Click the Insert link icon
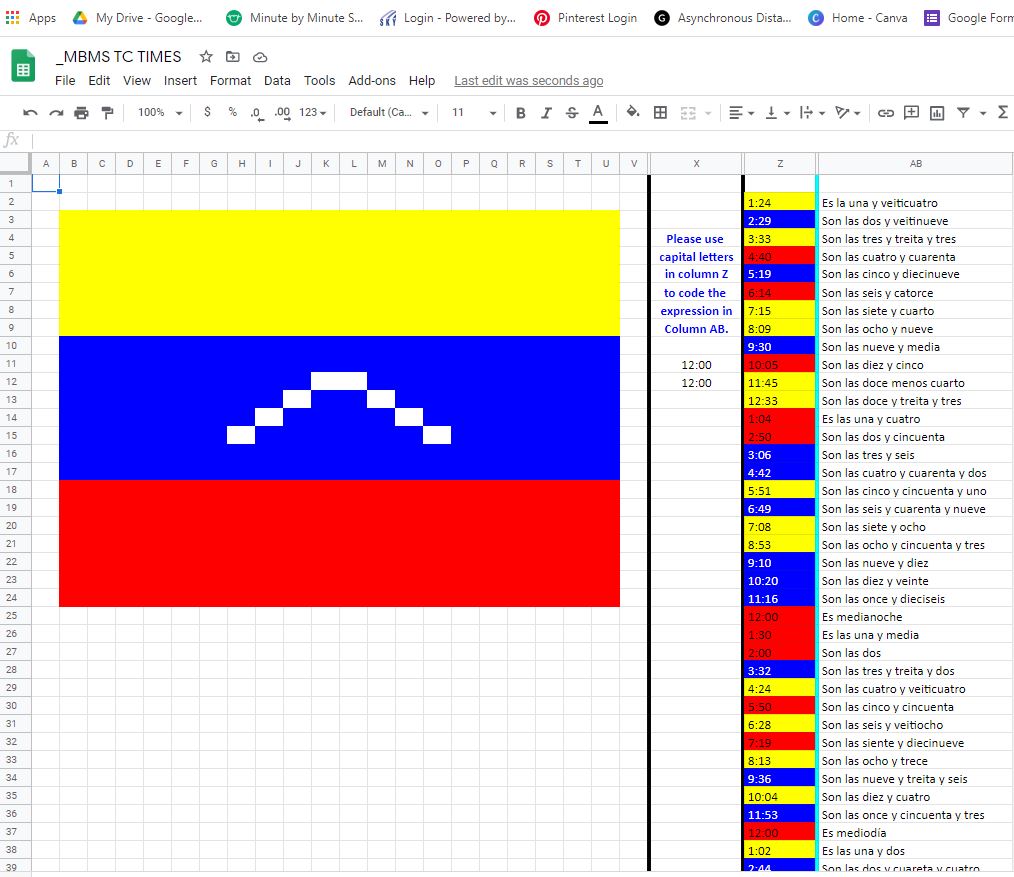Image resolution: width=1014 pixels, height=877 pixels. pyautogui.click(x=885, y=113)
